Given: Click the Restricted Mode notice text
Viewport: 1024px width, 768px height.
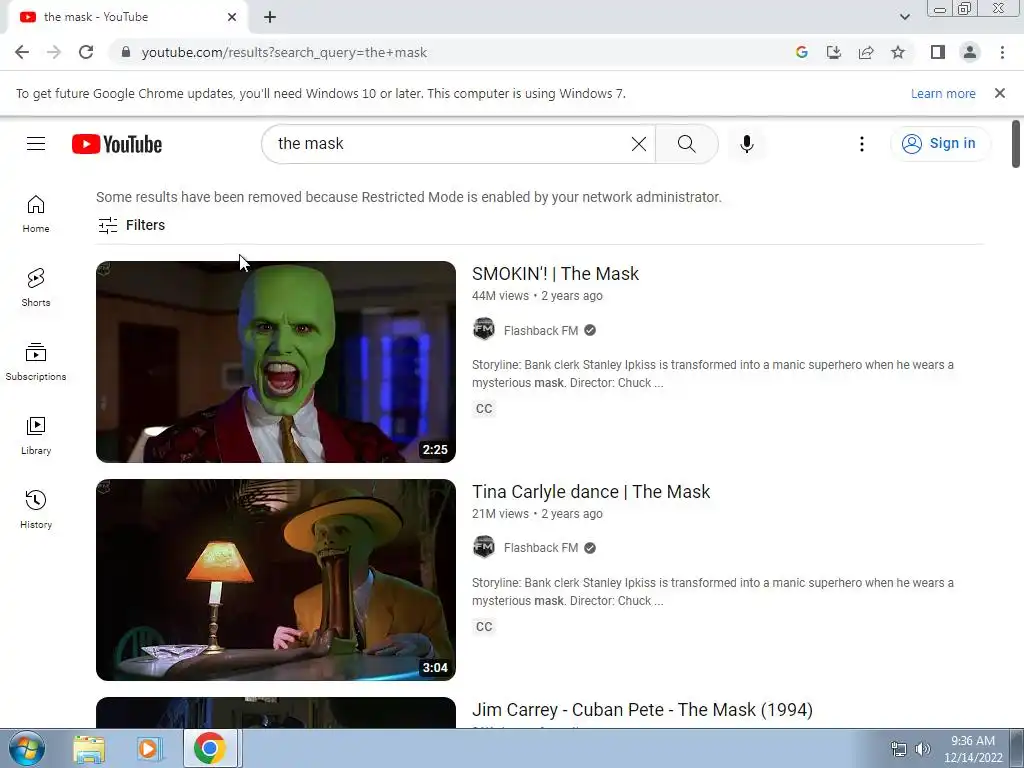Looking at the screenshot, I should click(409, 197).
